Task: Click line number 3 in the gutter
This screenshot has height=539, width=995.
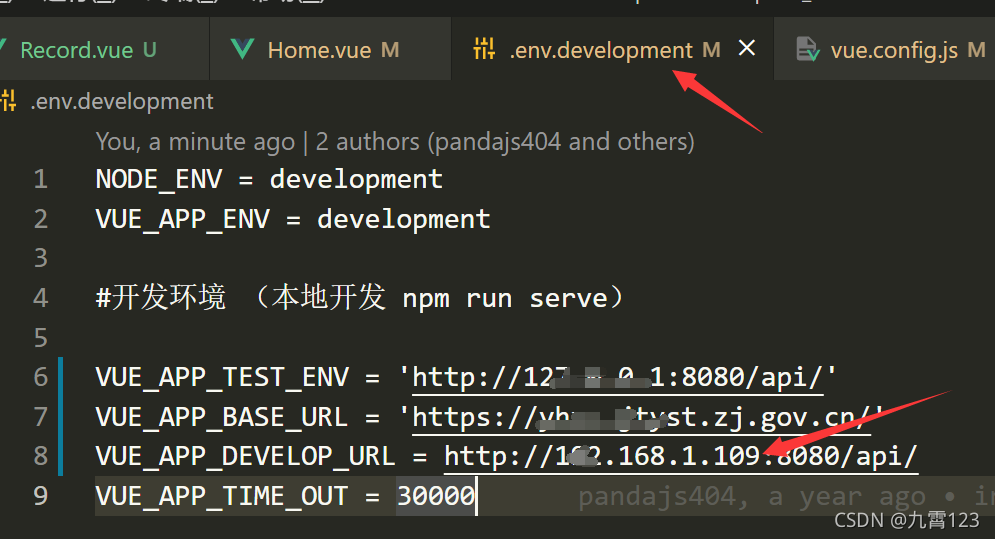Action: [40, 258]
